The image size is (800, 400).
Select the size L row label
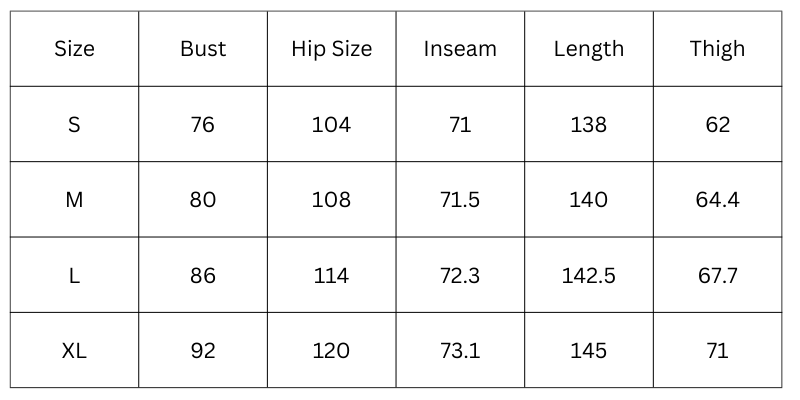[x=74, y=275]
